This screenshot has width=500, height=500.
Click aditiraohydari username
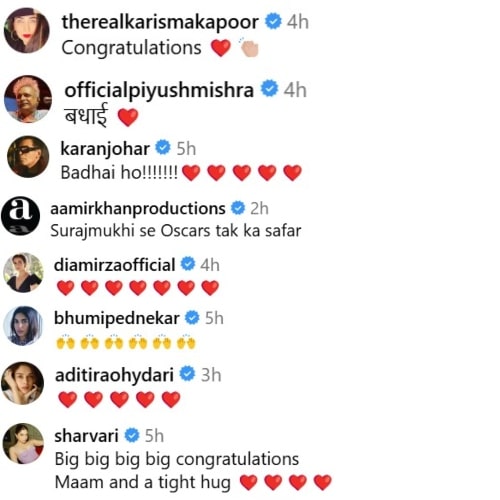[x=114, y=375]
